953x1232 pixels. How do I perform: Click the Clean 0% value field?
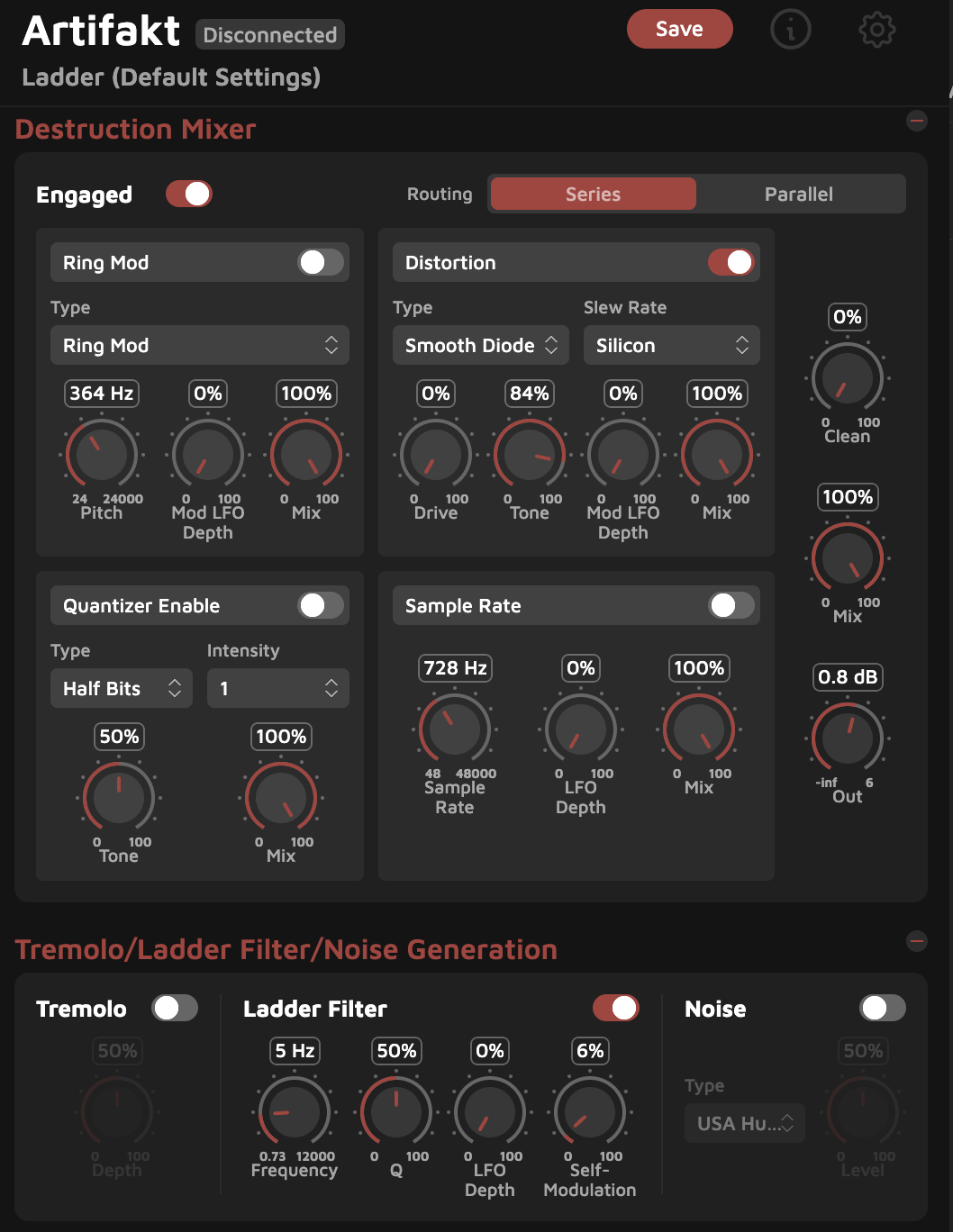(x=848, y=317)
